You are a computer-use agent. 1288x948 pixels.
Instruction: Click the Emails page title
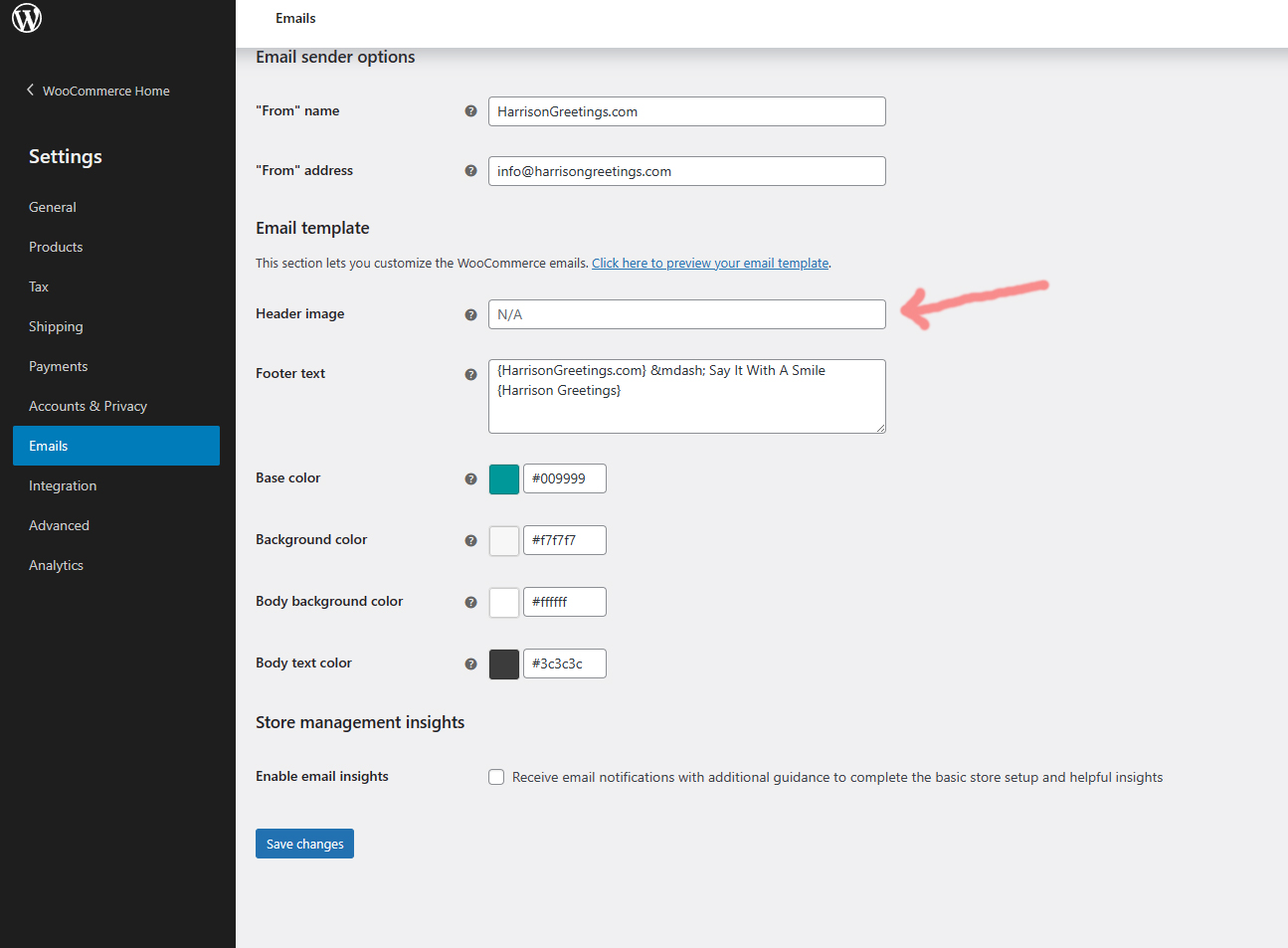(295, 18)
